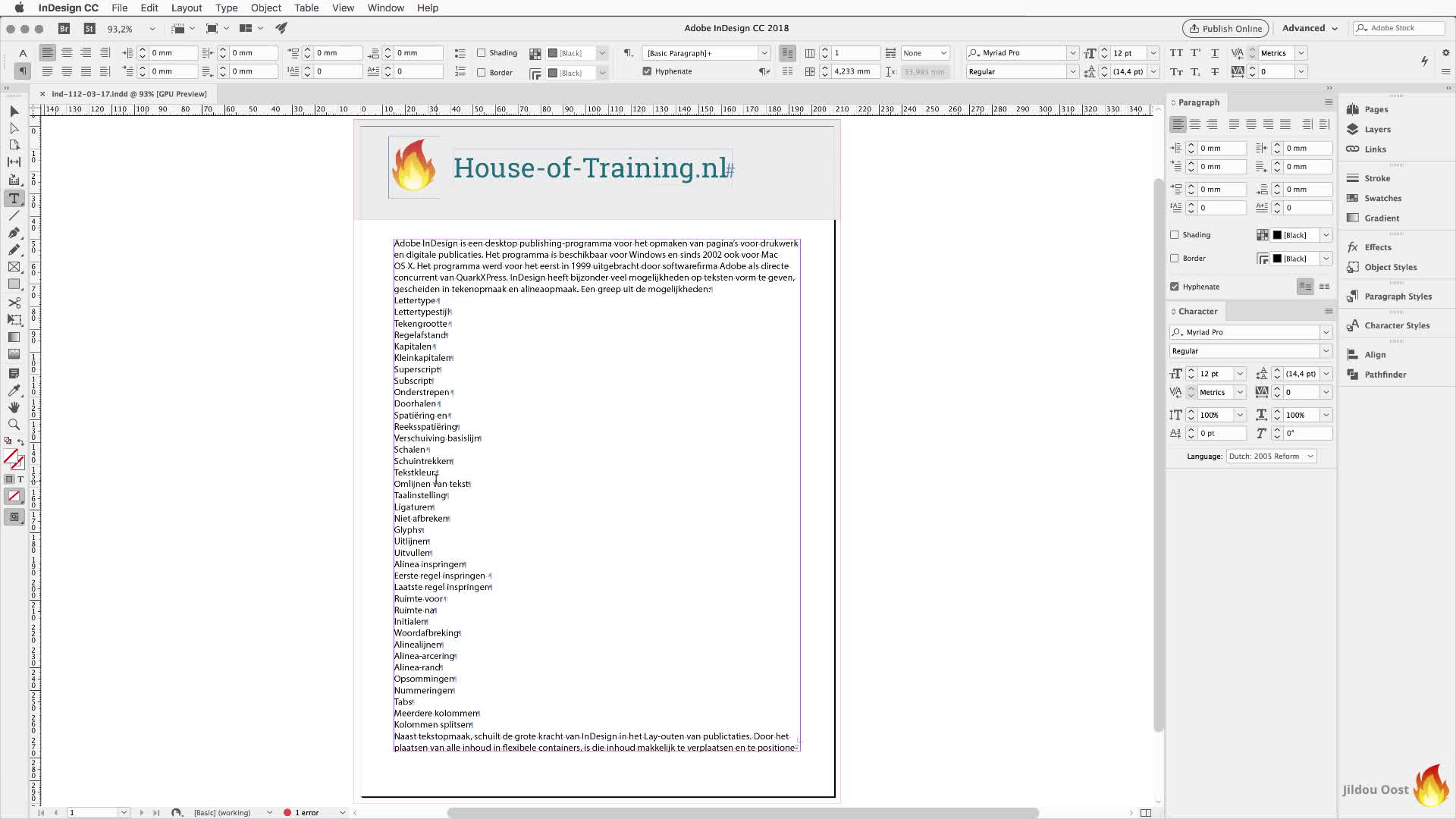Open the Character panel menu icon
This screenshot has width=1456, height=819.
pos(1329,311)
